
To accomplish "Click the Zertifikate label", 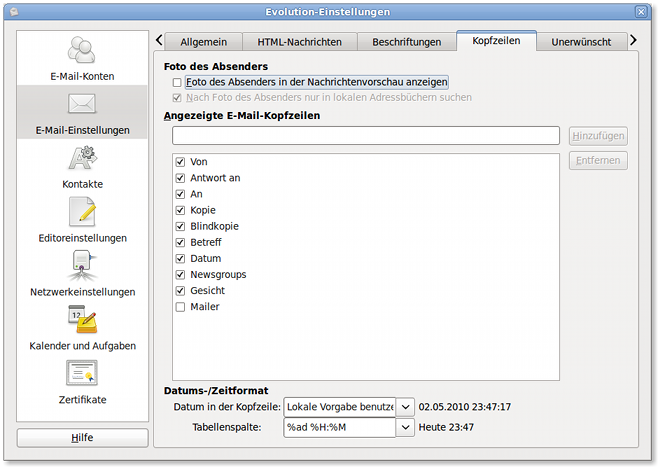I will click(x=83, y=400).
